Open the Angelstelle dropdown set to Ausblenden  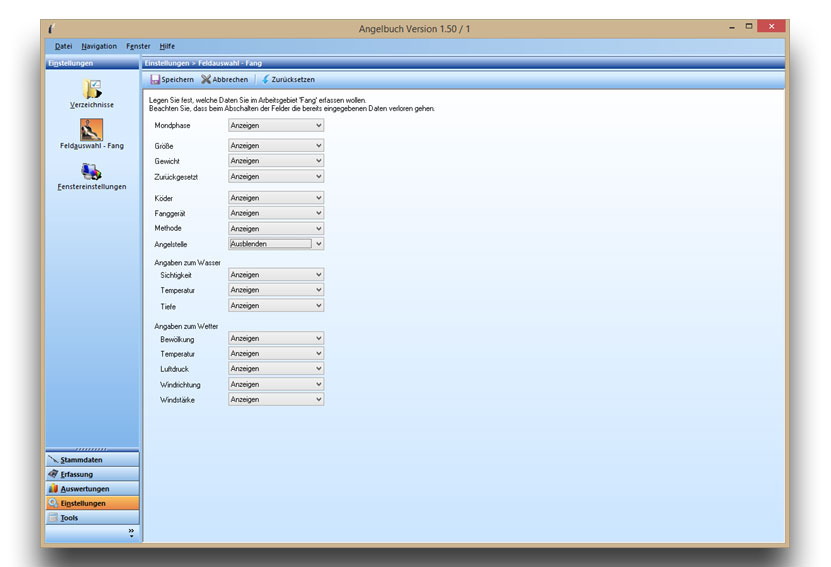coord(276,243)
